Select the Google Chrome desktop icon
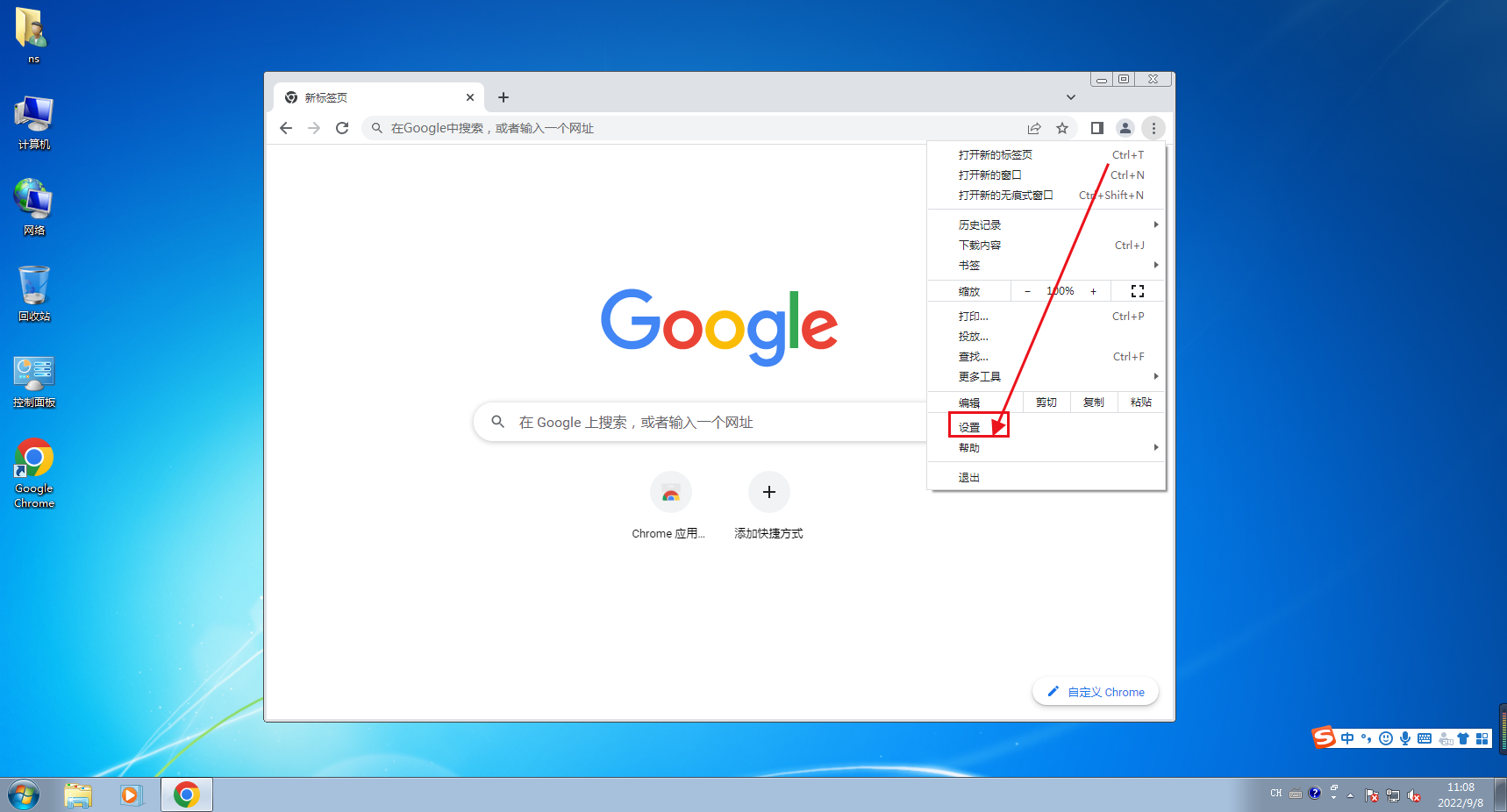Image resolution: width=1507 pixels, height=812 pixels. pos(34,474)
